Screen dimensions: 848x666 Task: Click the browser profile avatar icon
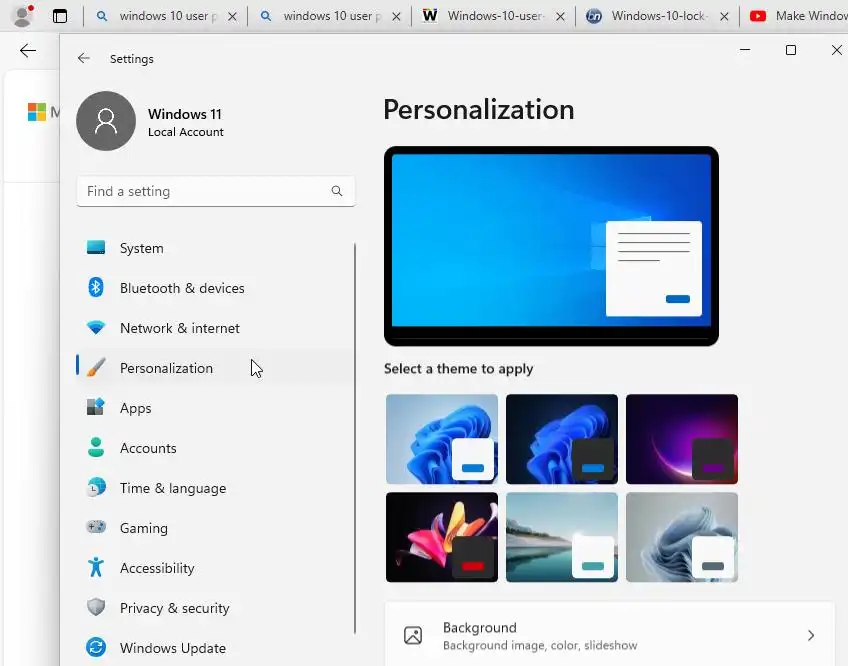[x=23, y=16]
